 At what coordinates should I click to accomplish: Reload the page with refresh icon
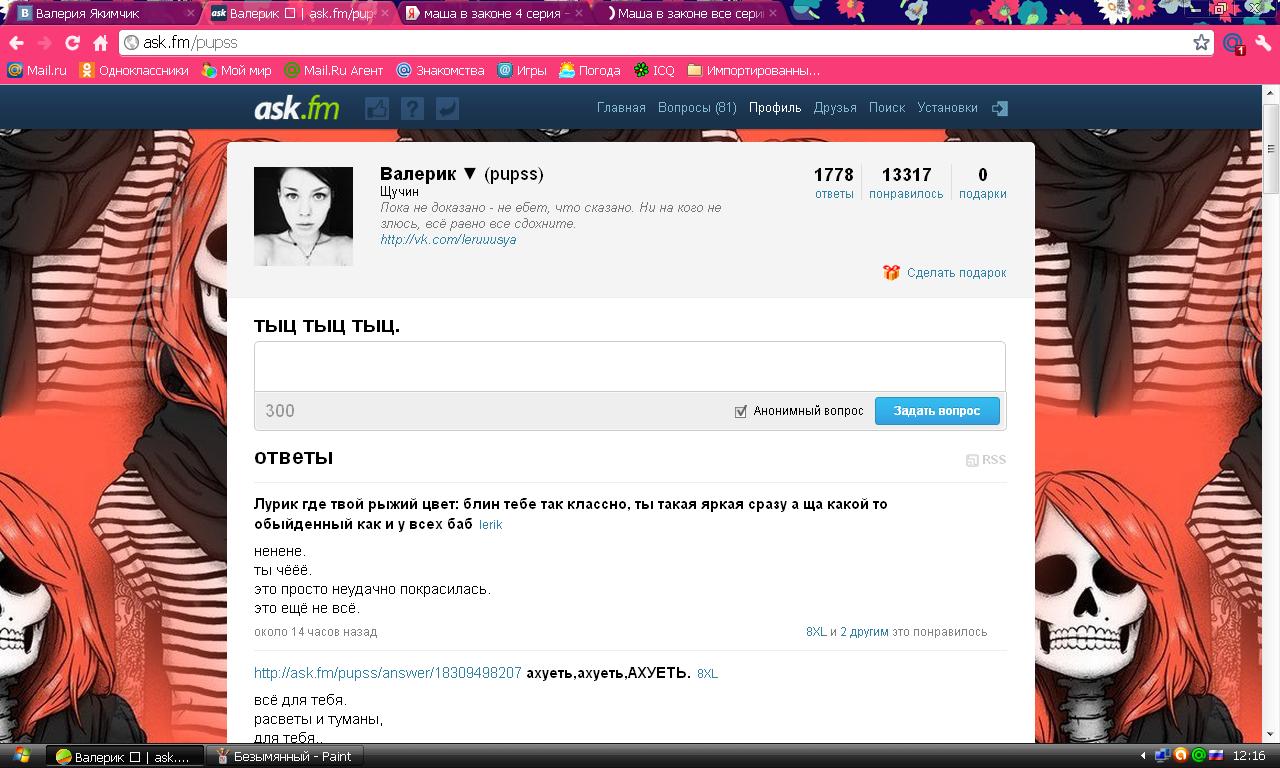pos(72,43)
